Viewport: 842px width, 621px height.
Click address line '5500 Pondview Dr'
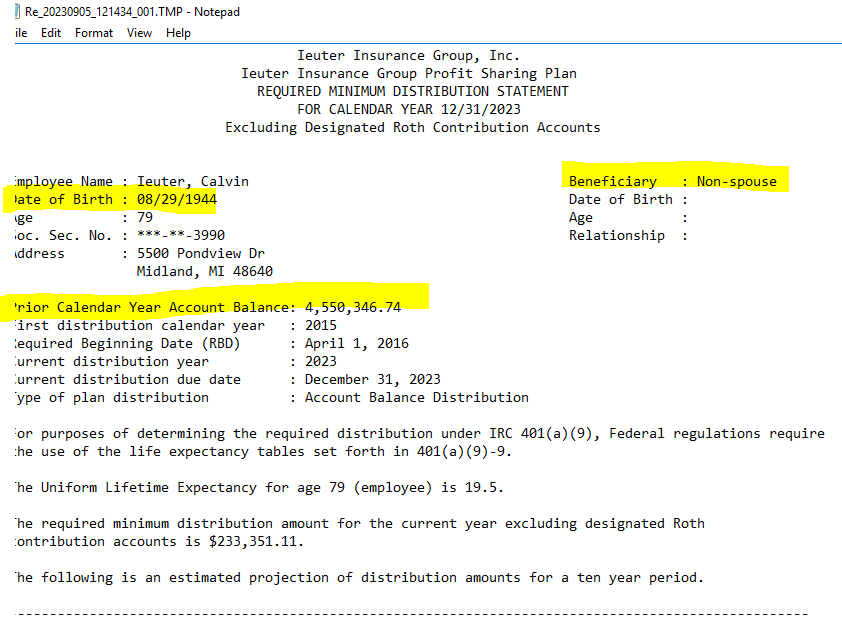(201, 253)
